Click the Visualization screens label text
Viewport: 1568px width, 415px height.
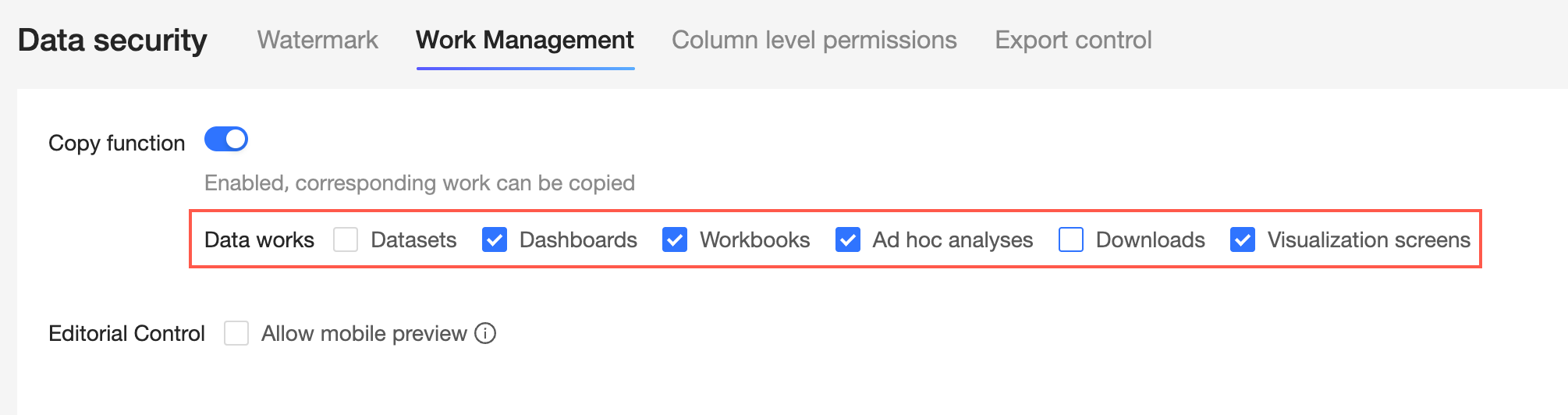click(x=1368, y=239)
